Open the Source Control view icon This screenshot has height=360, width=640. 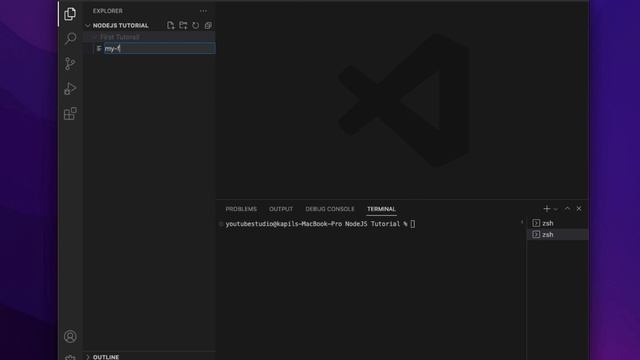click(70, 63)
